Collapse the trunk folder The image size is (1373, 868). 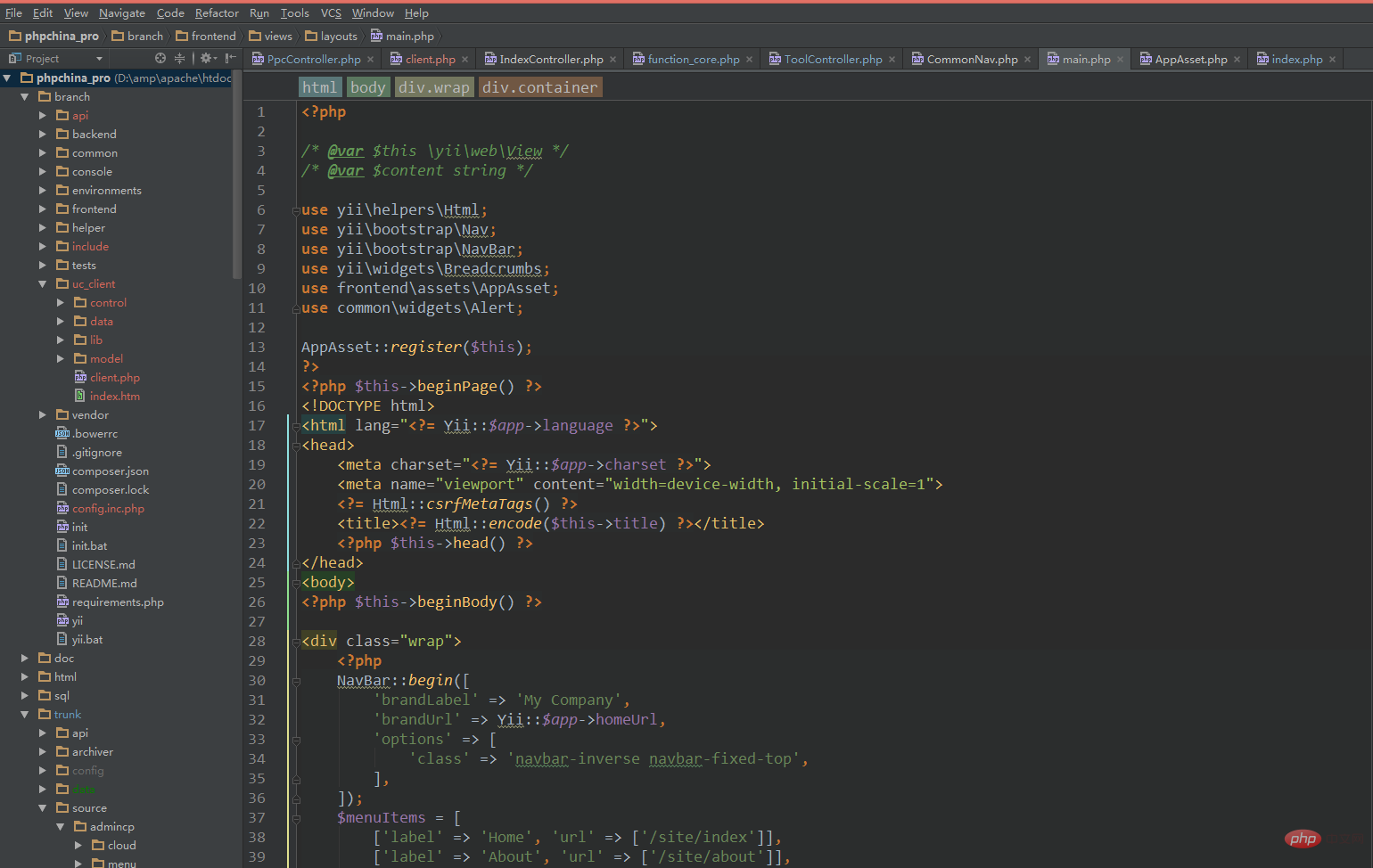point(25,714)
